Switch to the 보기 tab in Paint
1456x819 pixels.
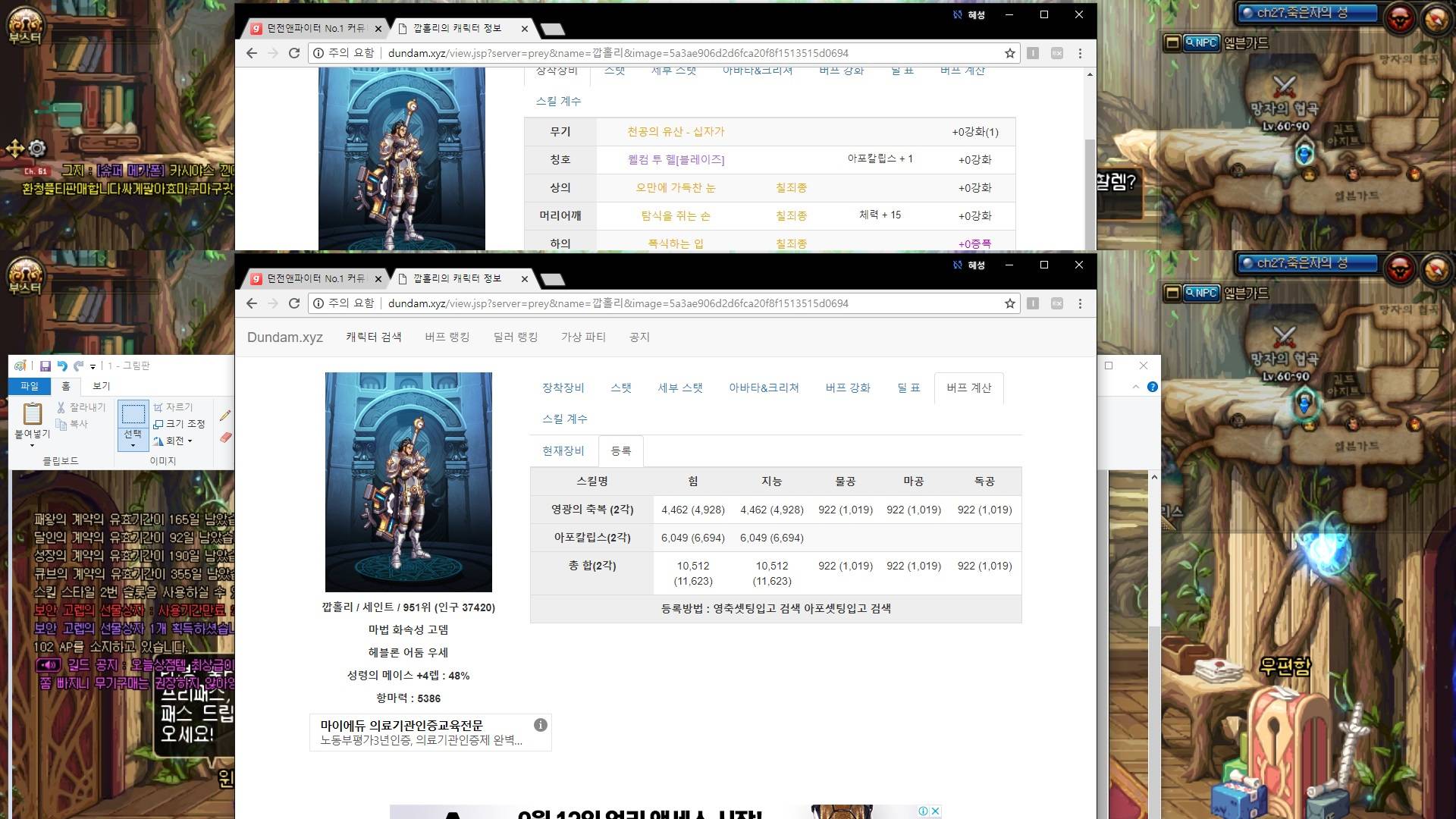coord(101,387)
